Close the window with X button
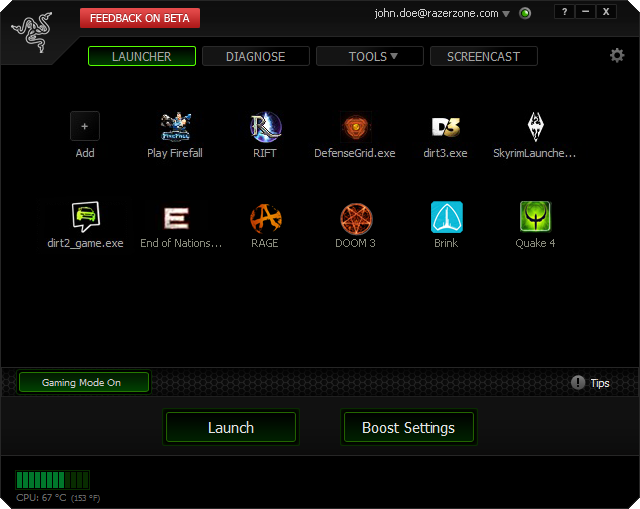 click(x=606, y=12)
